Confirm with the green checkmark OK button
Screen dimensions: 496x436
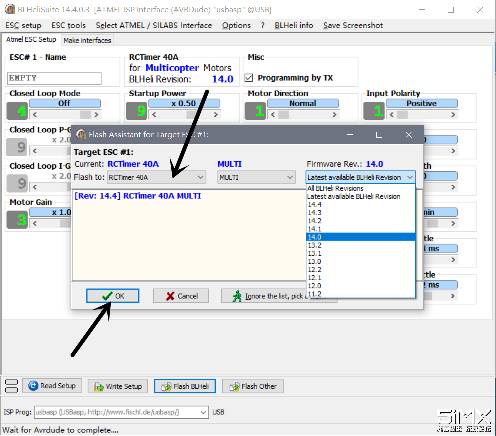pyautogui.click(x=113, y=296)
